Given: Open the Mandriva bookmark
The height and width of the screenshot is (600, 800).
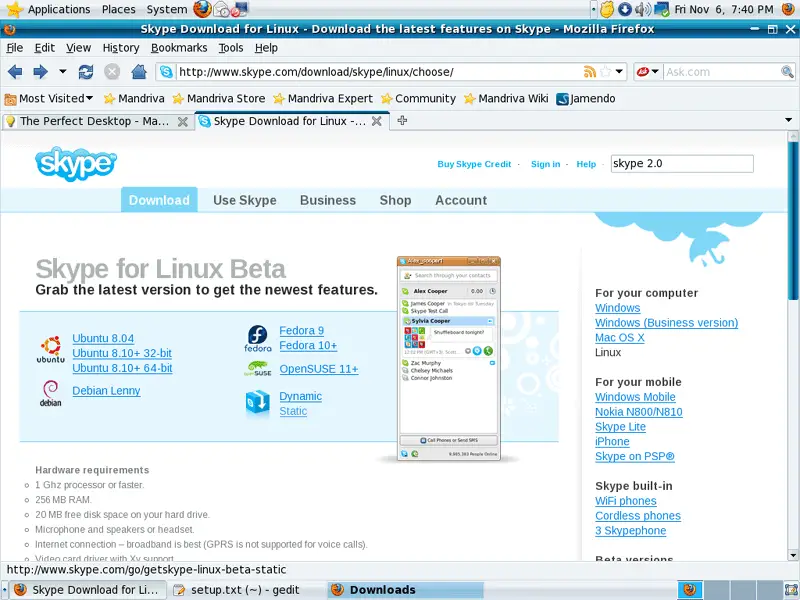Looking at the screenshot, I should pyautogui.click(x=134, y=98).
